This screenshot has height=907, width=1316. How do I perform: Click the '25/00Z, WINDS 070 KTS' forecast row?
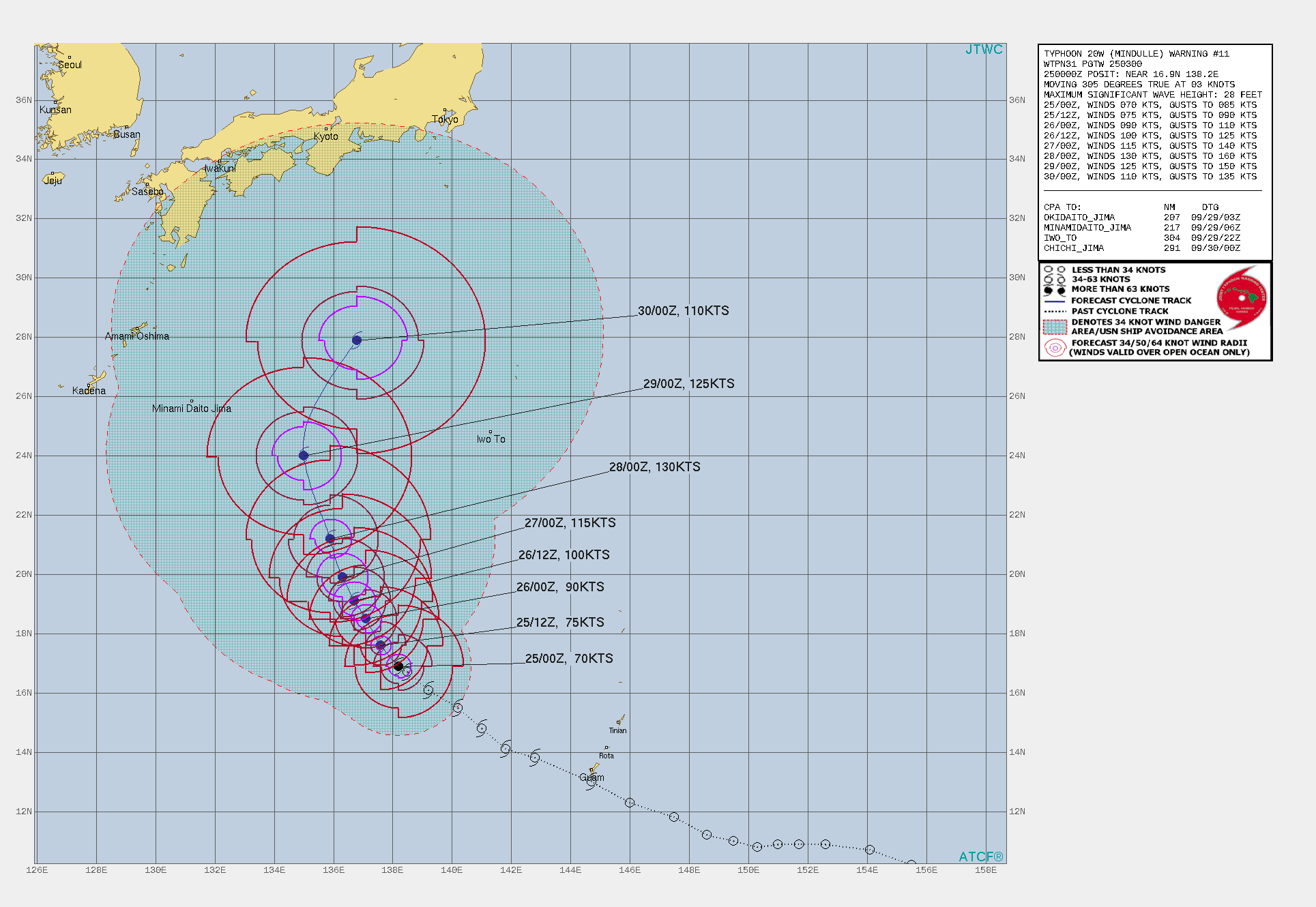click(x=1150, y=105)
